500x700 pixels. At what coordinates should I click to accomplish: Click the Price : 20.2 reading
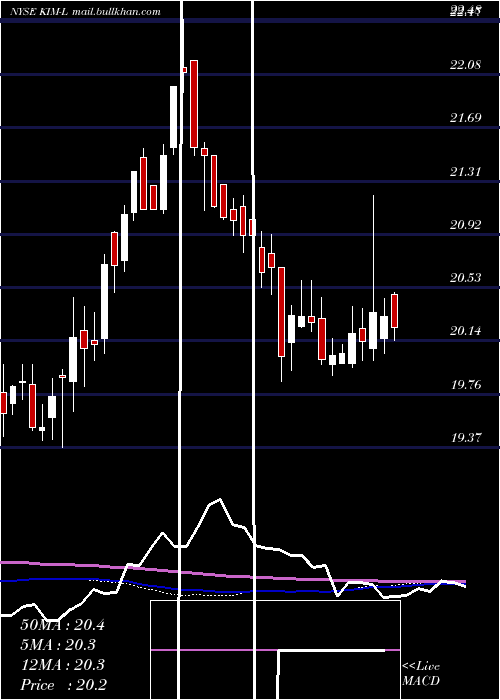click(x=63, y=685)
